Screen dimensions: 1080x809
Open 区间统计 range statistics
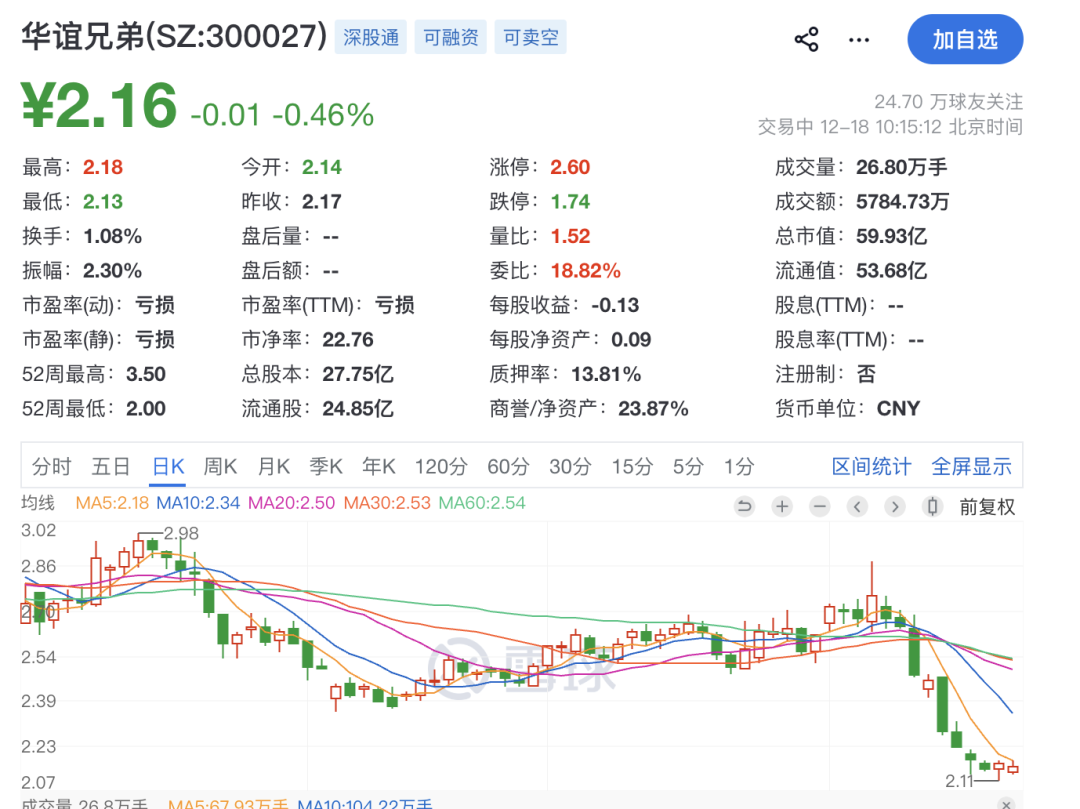(871, 467)
